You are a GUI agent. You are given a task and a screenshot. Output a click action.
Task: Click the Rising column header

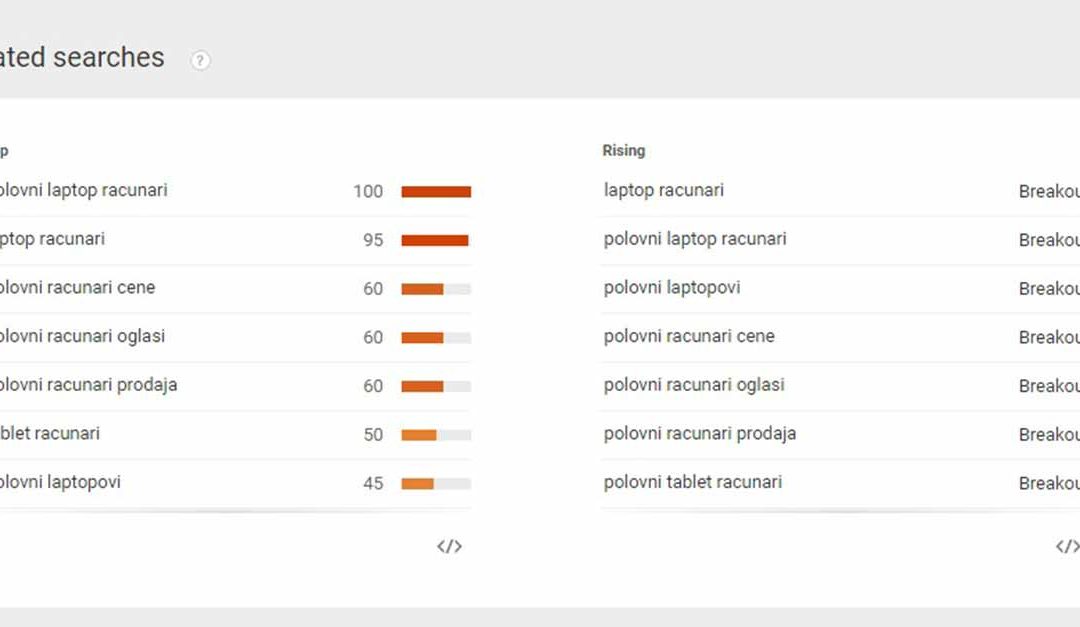(x=623, y=151)
